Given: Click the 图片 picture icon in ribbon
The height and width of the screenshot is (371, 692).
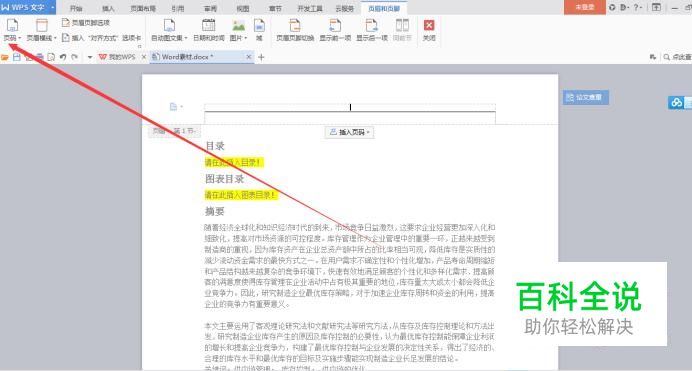Looking at the screenshot, I should [239, 26].
